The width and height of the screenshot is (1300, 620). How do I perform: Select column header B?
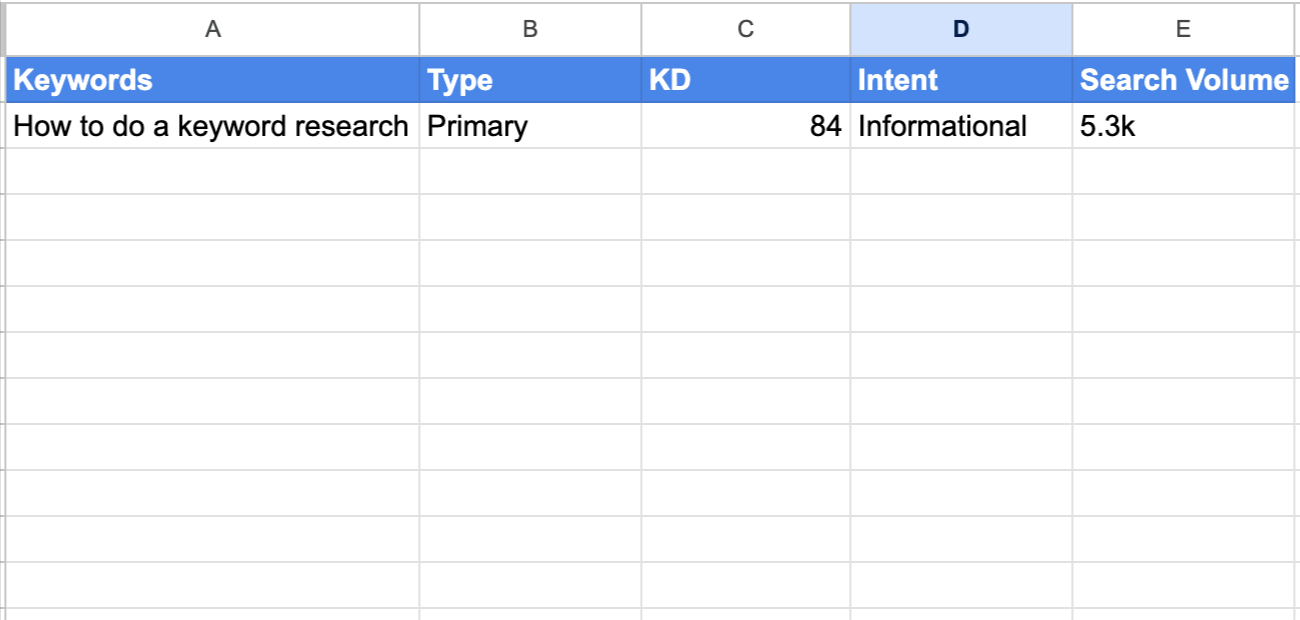click(530, 29)
